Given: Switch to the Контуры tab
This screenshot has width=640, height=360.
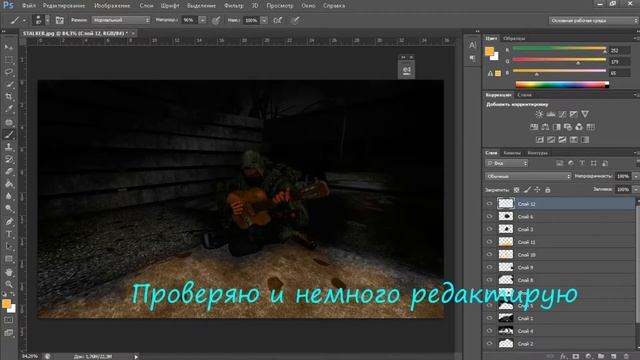Looking at the screenshot, I should [537, 153].
